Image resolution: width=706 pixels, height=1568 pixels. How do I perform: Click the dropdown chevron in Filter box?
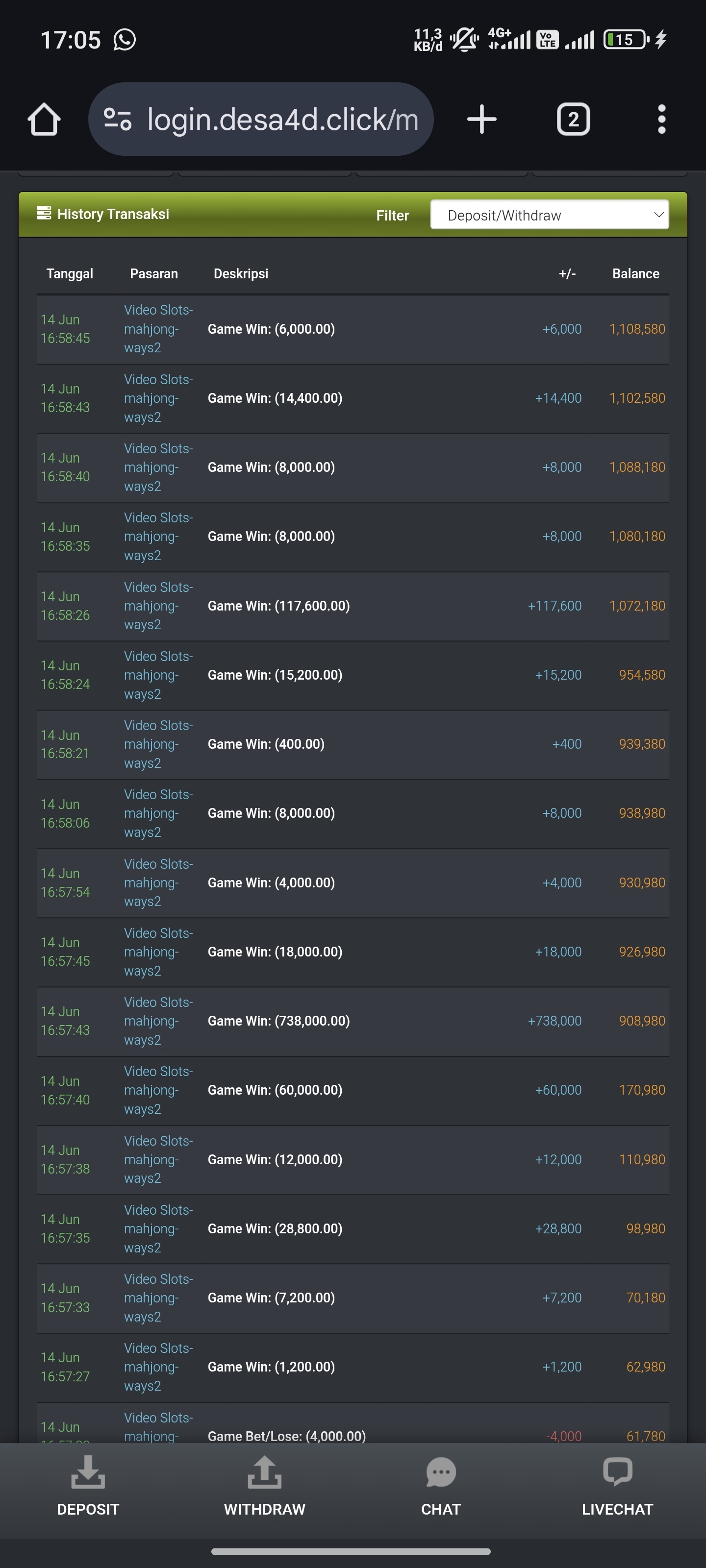(658, 215)
